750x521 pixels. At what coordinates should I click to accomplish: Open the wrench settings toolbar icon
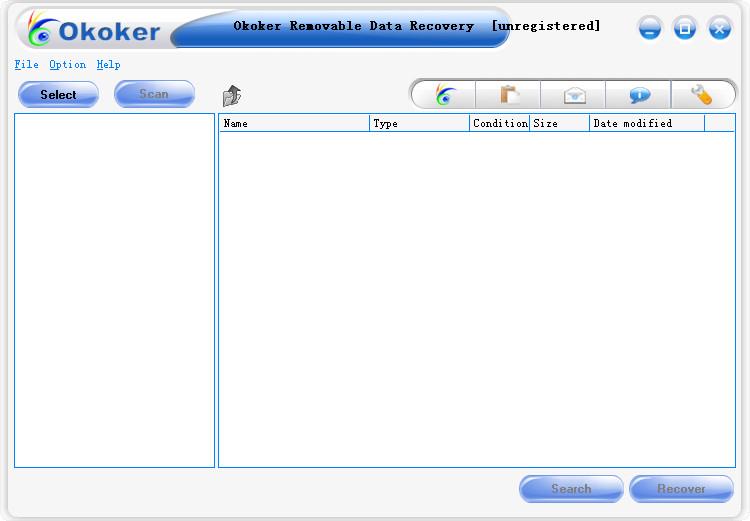tap(701, 94)
